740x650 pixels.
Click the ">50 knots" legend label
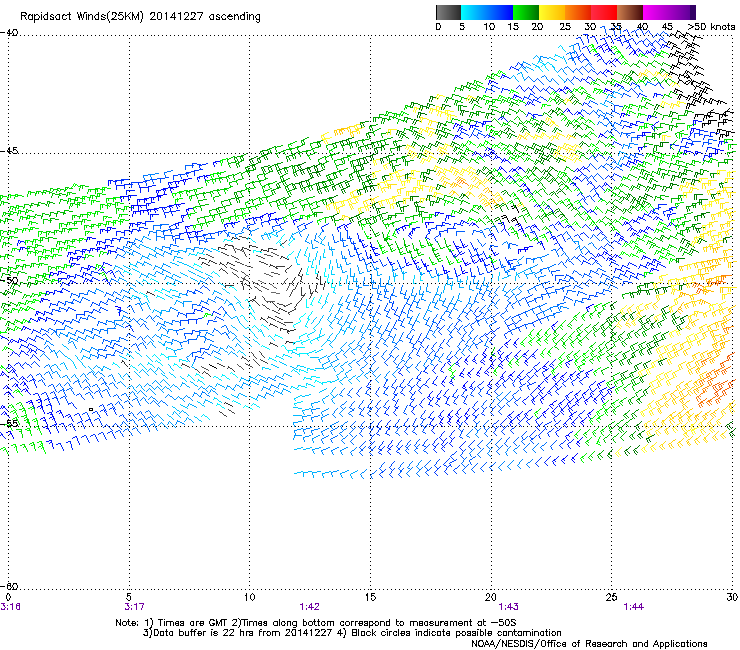coord(711,27)
